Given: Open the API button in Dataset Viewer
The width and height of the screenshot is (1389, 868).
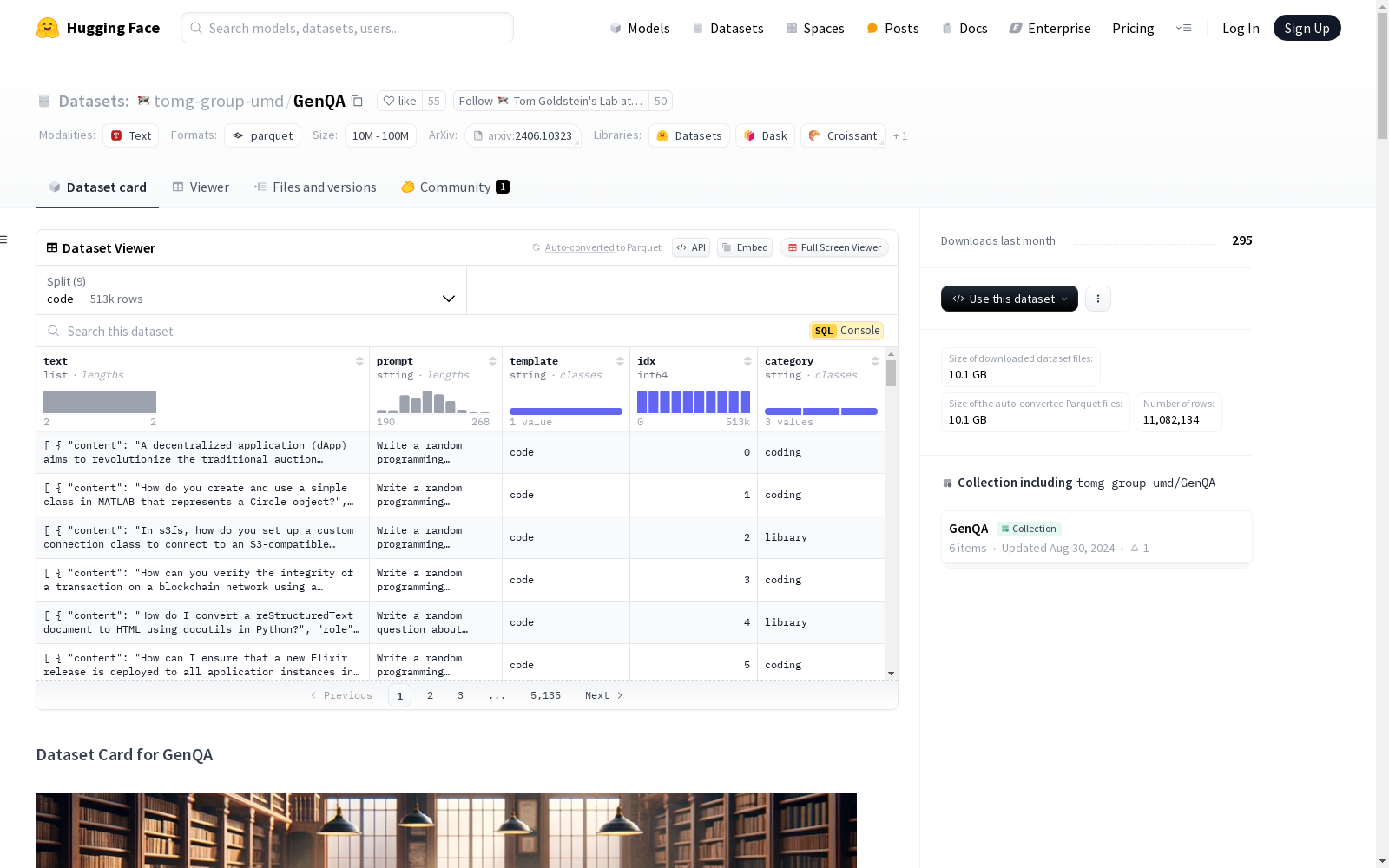Looking at the screenshot, I should (x=691, y=247).
